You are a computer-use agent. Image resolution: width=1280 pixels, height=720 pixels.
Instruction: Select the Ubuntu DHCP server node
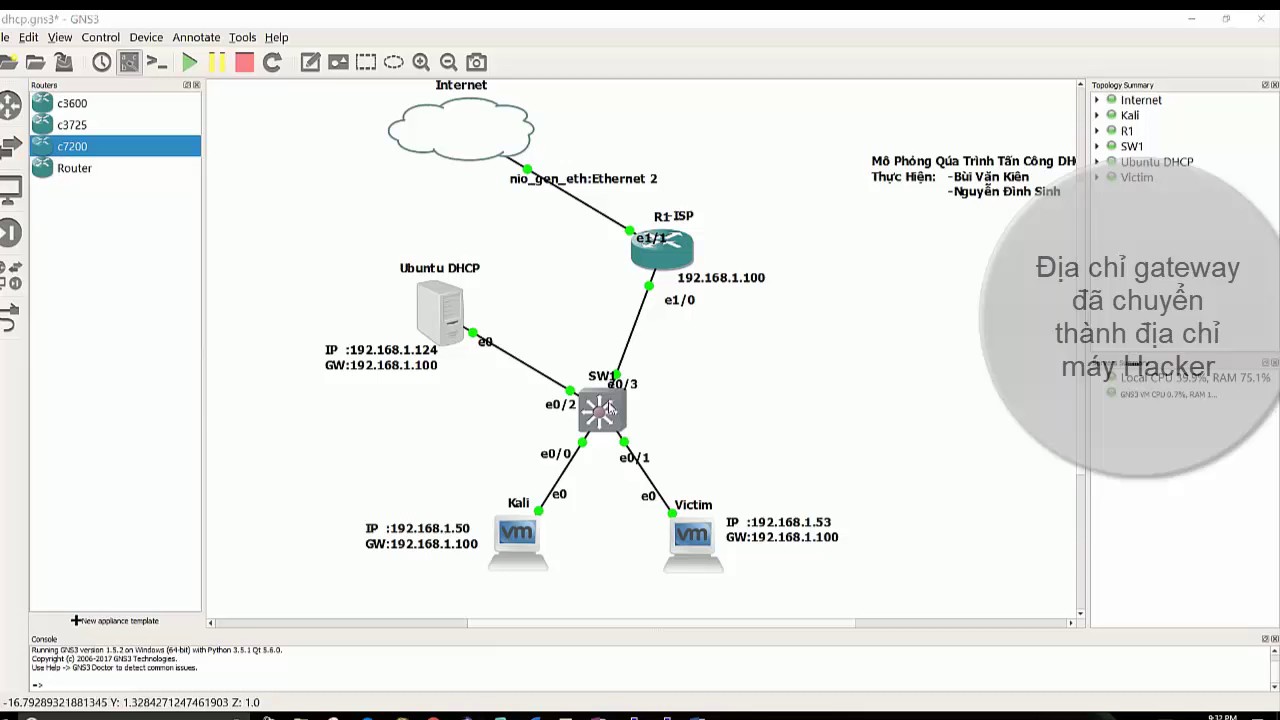click(x=440, y=313)
